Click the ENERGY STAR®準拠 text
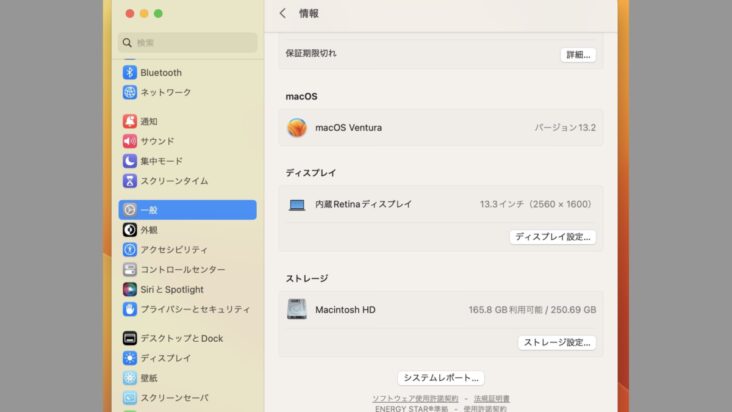Image resolution: width=732 pixels, height=412 pixels. 411,409
